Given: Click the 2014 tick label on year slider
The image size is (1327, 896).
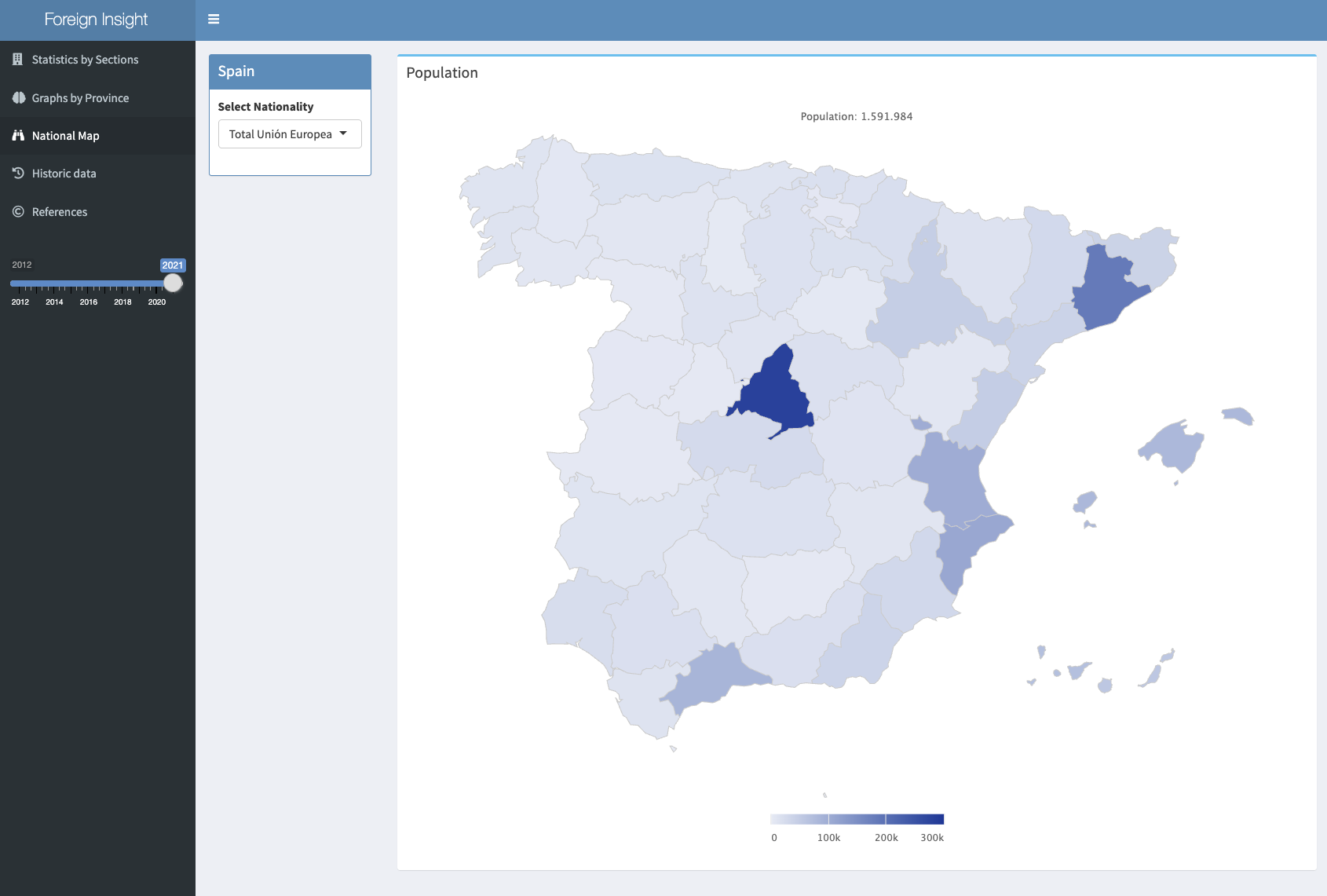Looking at the screenshot, I should (x=54, y=302).
